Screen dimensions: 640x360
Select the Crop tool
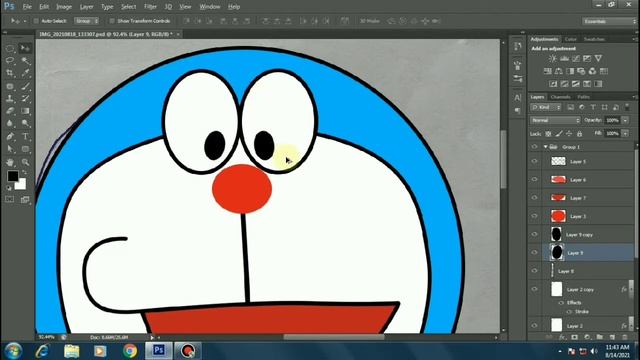click(10, 73)
